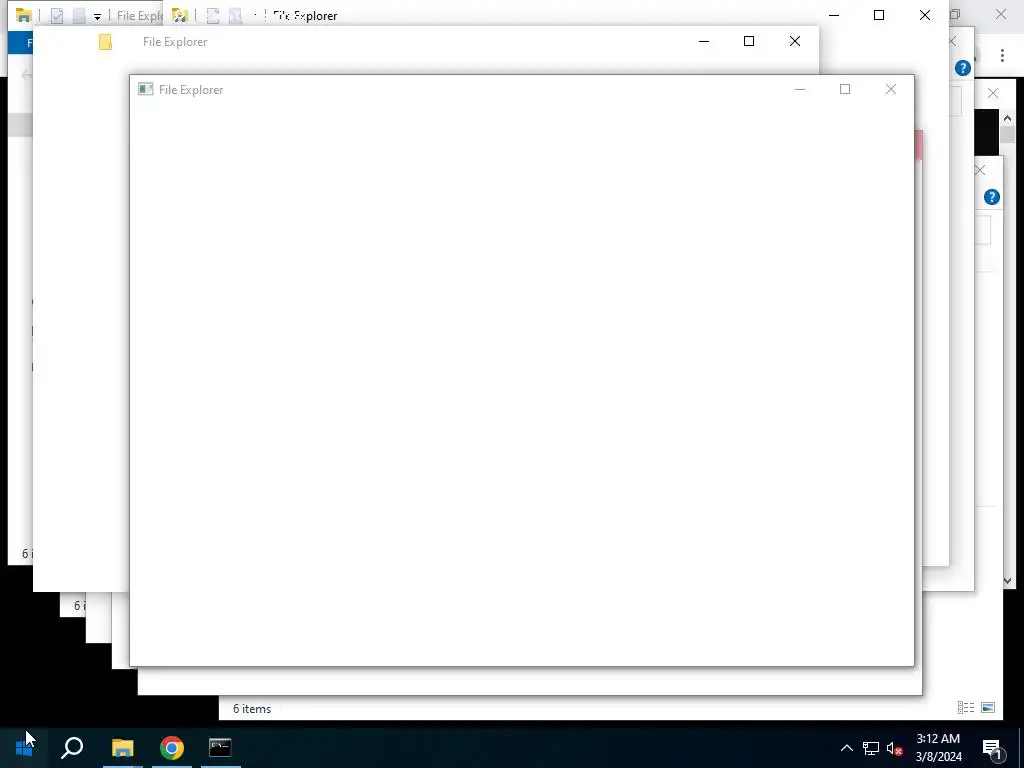Click the yellow folder icon in the second window's title bar
This screenshot has height=768, width=1024.
[x=105, y=42]
